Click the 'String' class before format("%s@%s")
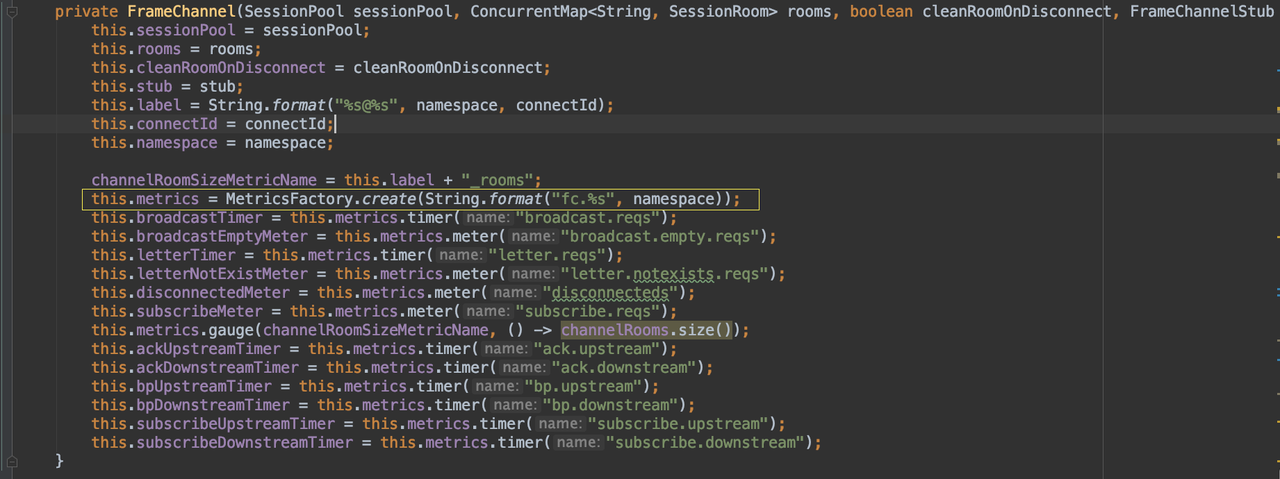The width and height of the screenshot is (1280, 479). coord(235,105)
